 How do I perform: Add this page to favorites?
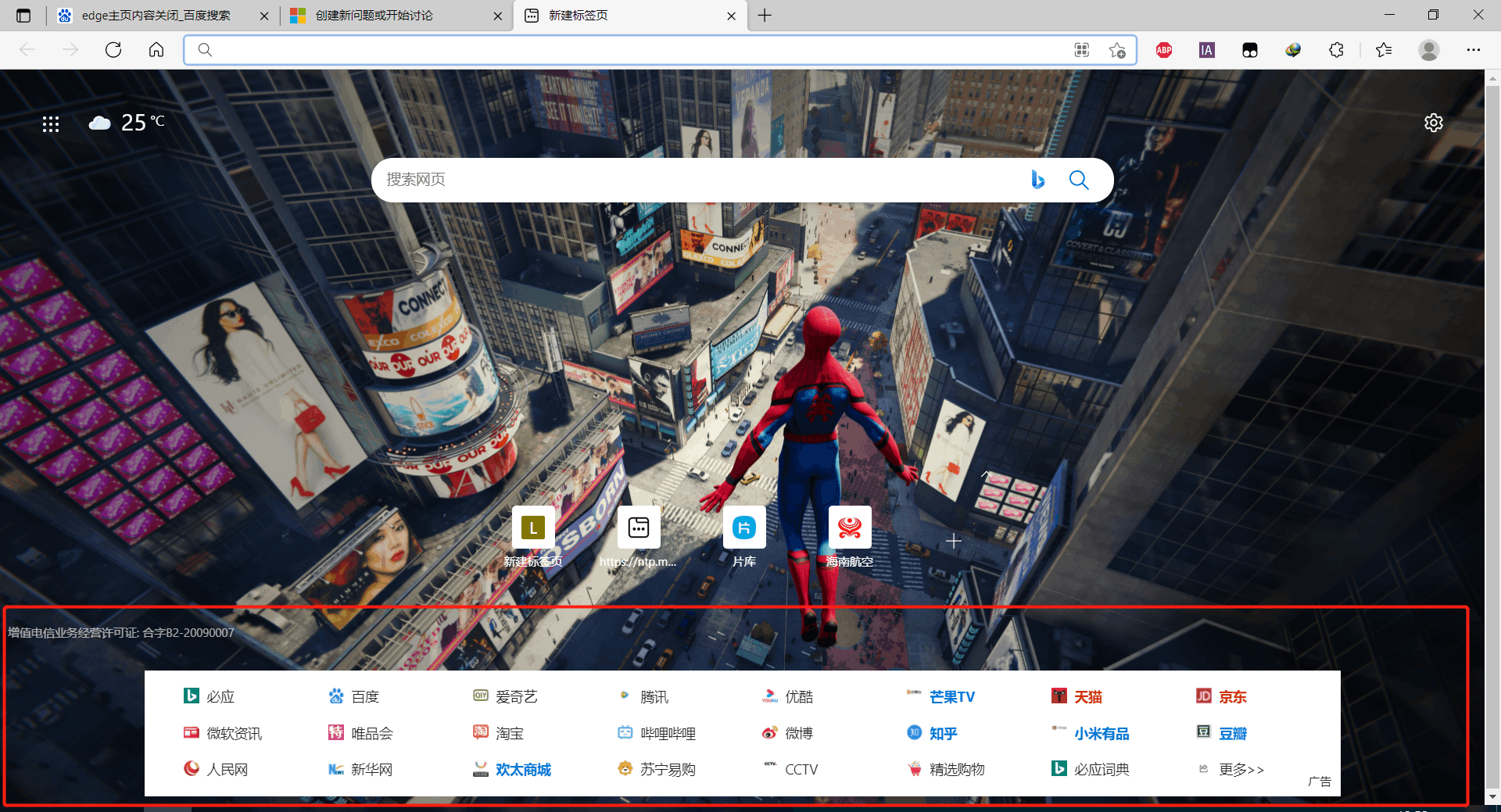pos(1117,50)
